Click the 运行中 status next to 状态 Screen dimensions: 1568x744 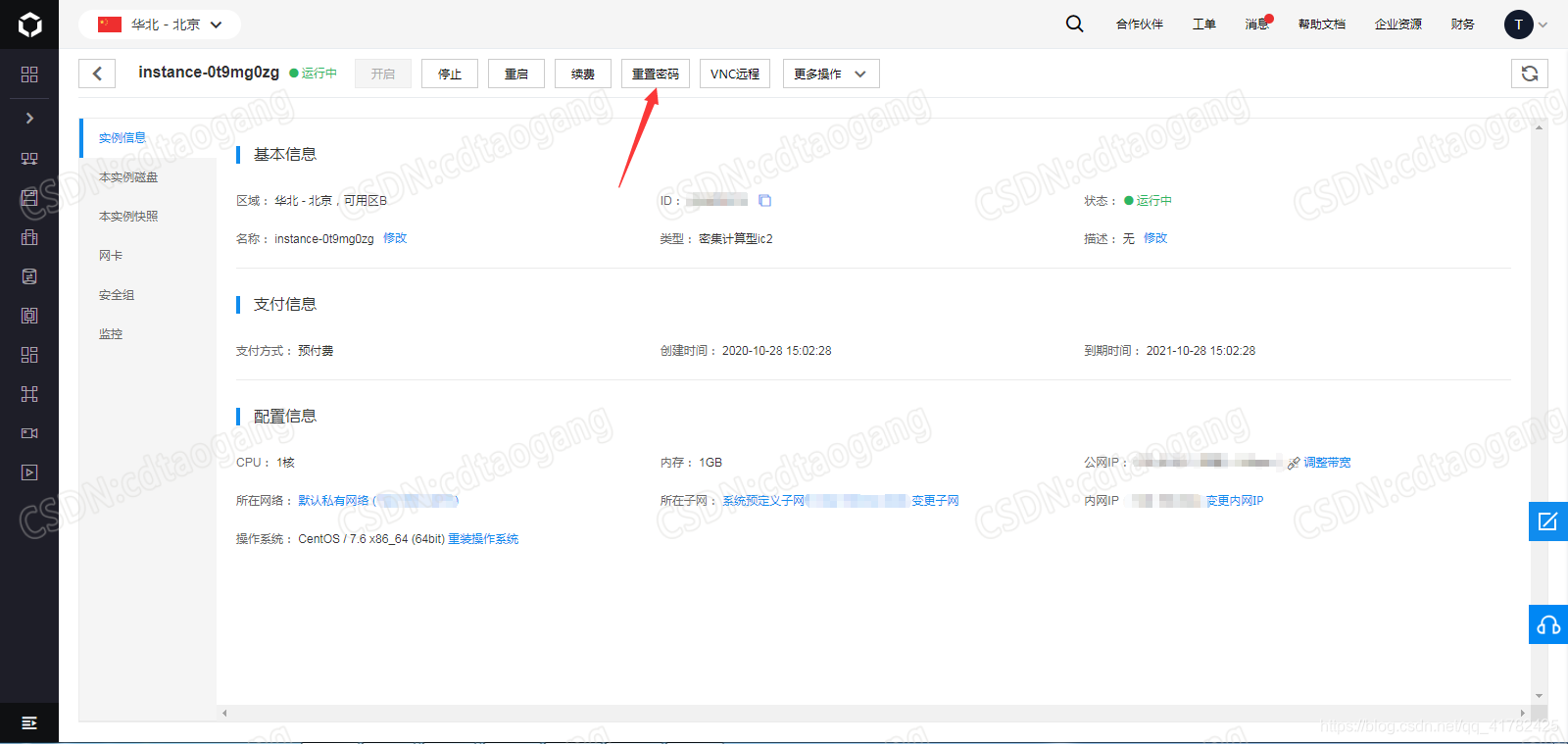pyautogui.click(x=1148, y=201)
